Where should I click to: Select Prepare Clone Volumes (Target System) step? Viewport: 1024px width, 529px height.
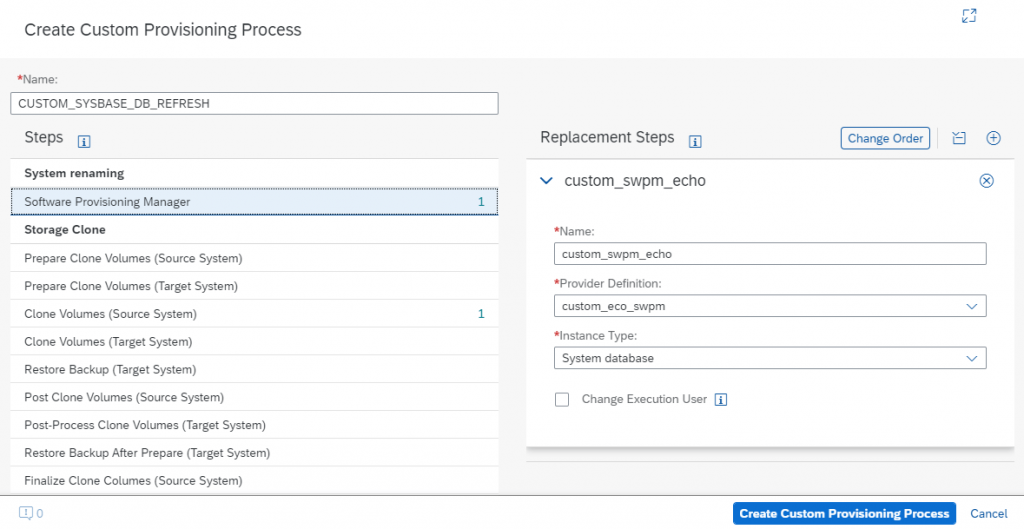[x=254, y=286]
